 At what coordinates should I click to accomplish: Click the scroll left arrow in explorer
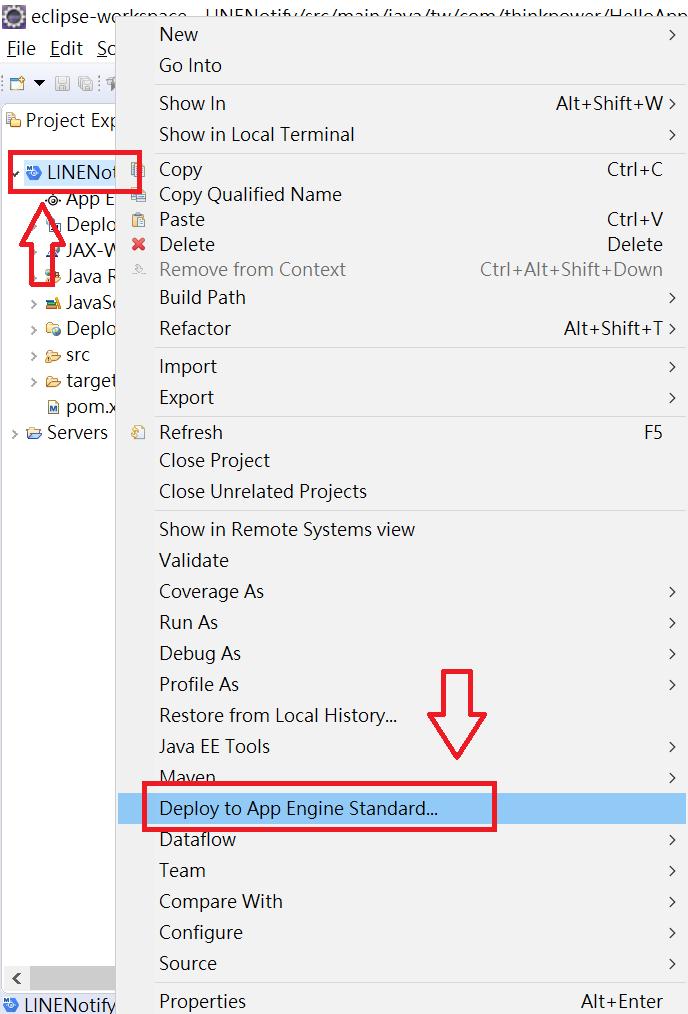[x=17, y=978]
